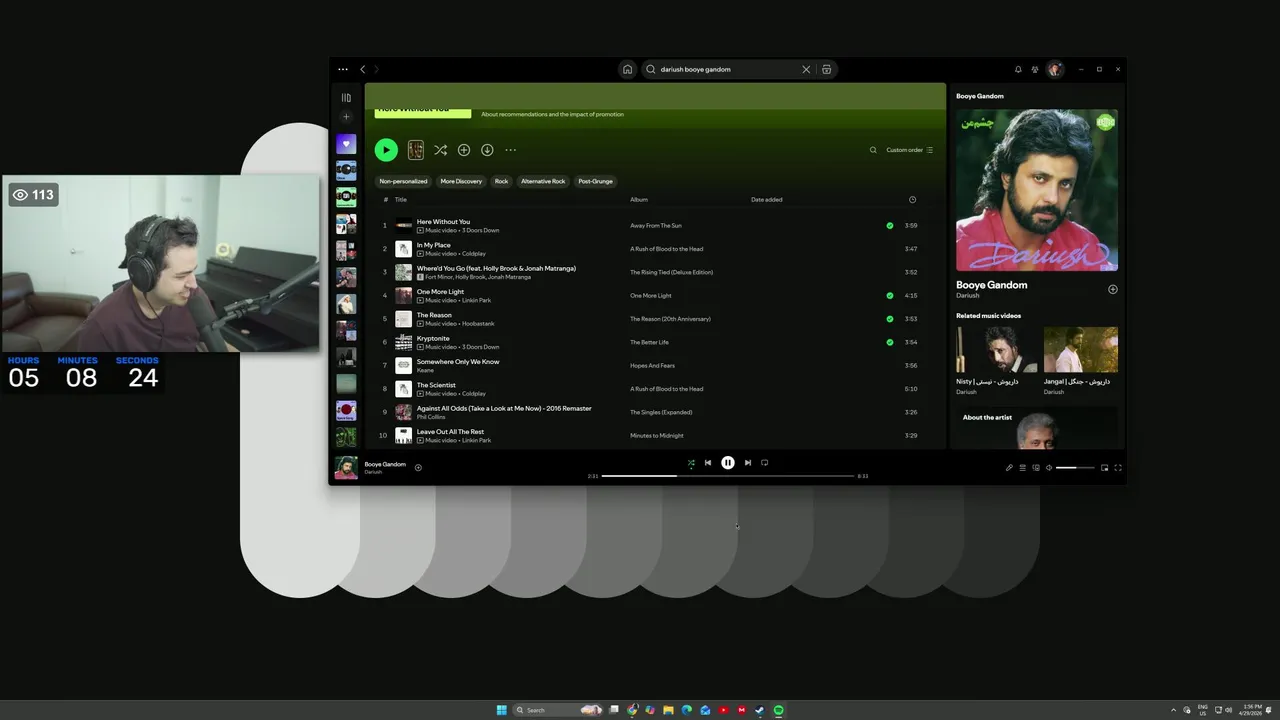The width and height of the screenshot is (1280, 720).
Task: Toggle saved checkmark for The Reason
Action: (x=890, y=319)
